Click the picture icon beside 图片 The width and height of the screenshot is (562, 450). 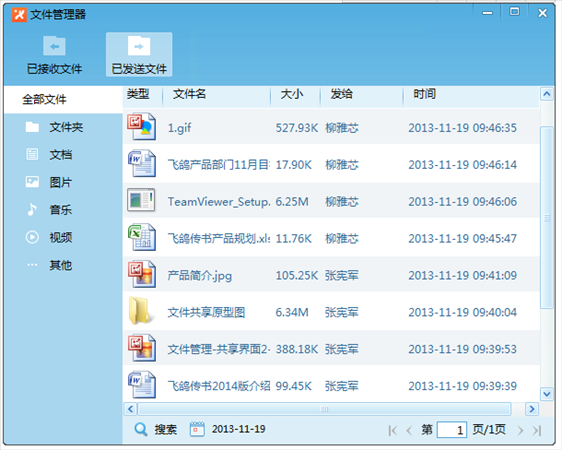(x=32, y=182)
